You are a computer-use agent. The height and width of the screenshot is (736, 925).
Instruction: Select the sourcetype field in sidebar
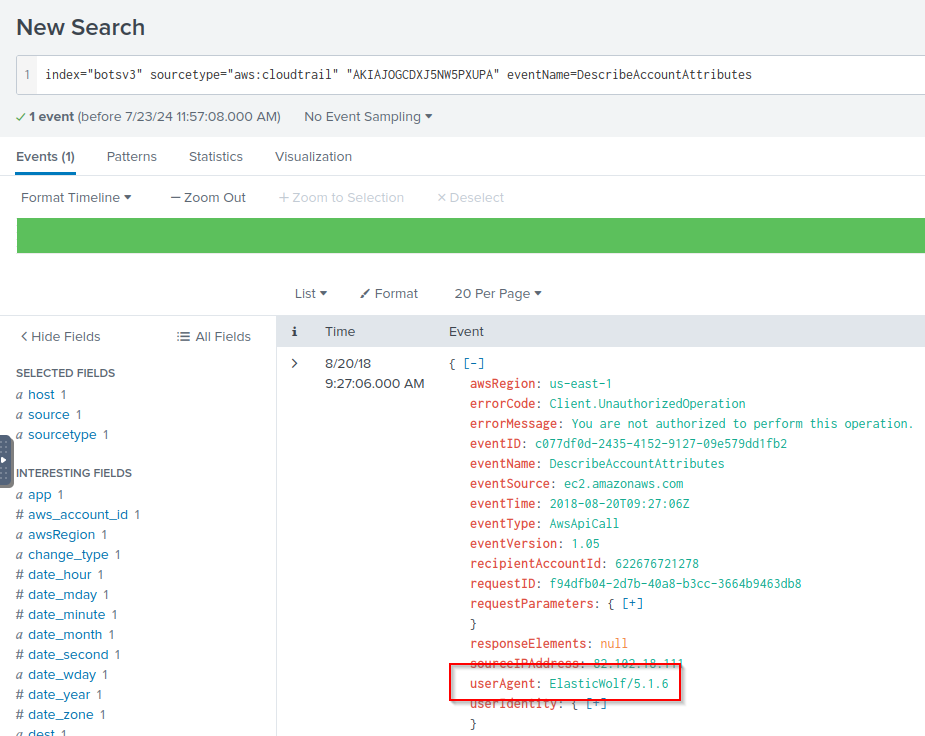pos(61,435)
